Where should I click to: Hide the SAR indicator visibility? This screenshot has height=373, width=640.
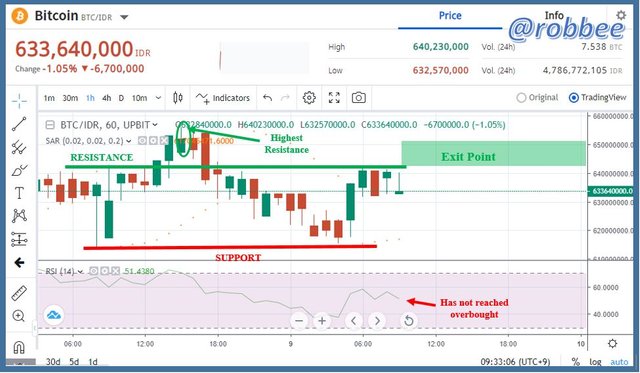tap(142, 141)
